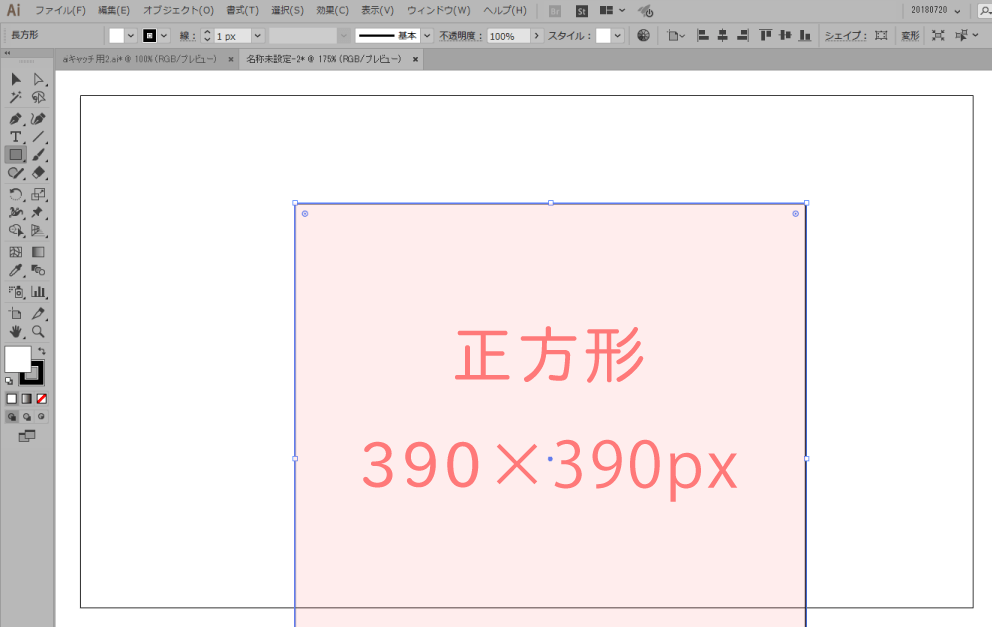Reset to default fill and stroke
992x627 pixels.
pos(9,381)
